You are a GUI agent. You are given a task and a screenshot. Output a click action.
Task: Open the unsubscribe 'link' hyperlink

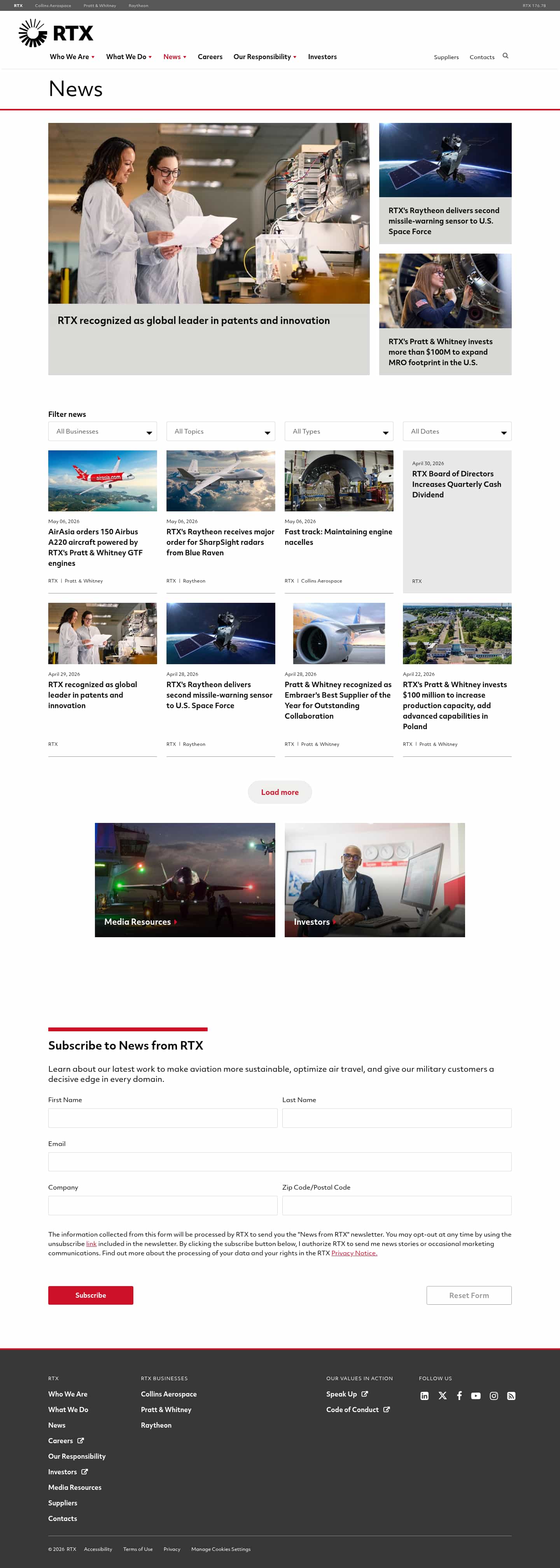coord(91,1244)
